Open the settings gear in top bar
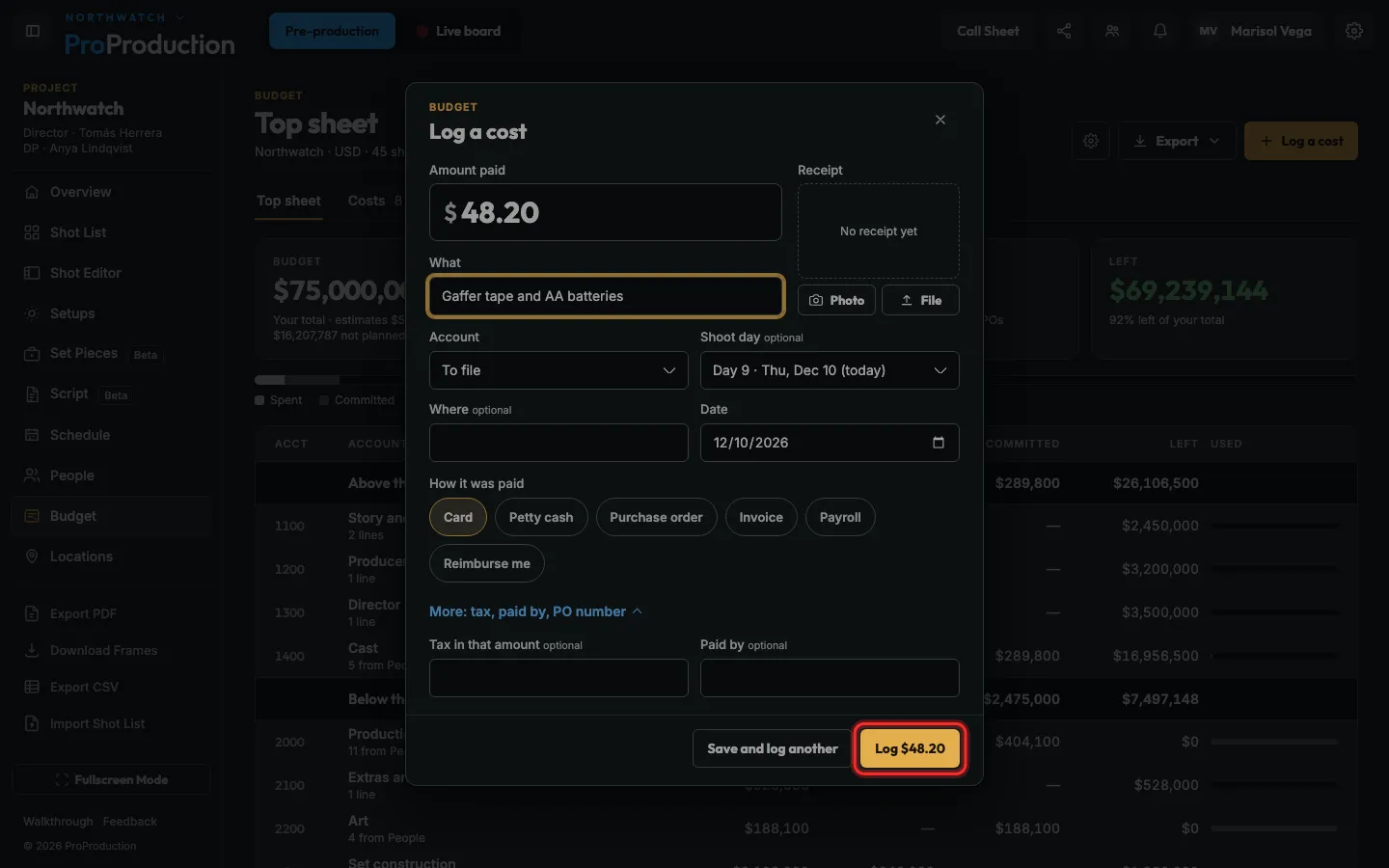This screenshot has width=1389, height=868. tap(1354, 31)
